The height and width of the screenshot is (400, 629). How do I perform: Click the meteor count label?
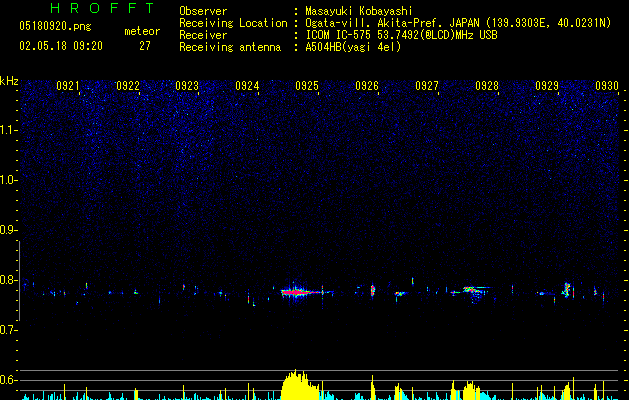[142, 31]
